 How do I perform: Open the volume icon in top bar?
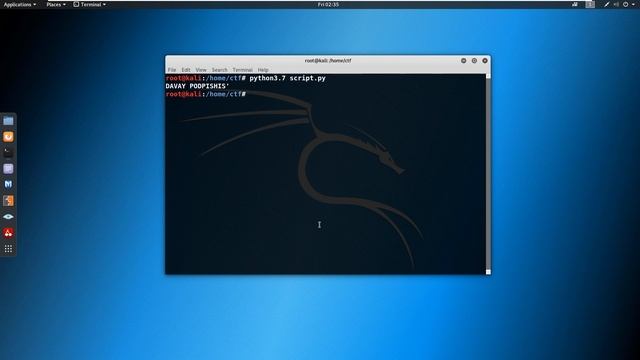tap(616, 4)
